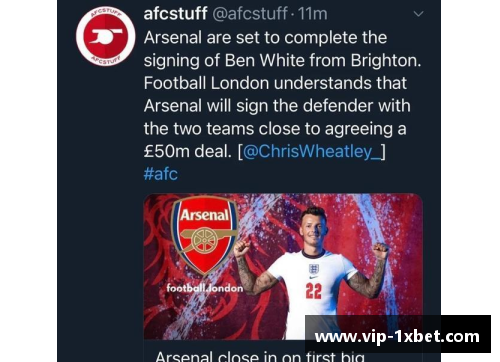Open the article headline 'Arsenal close in on first big'
Image resolution: width=500 pixels, height=362 pixels.
pyautogui.click(x=260, y=357)
